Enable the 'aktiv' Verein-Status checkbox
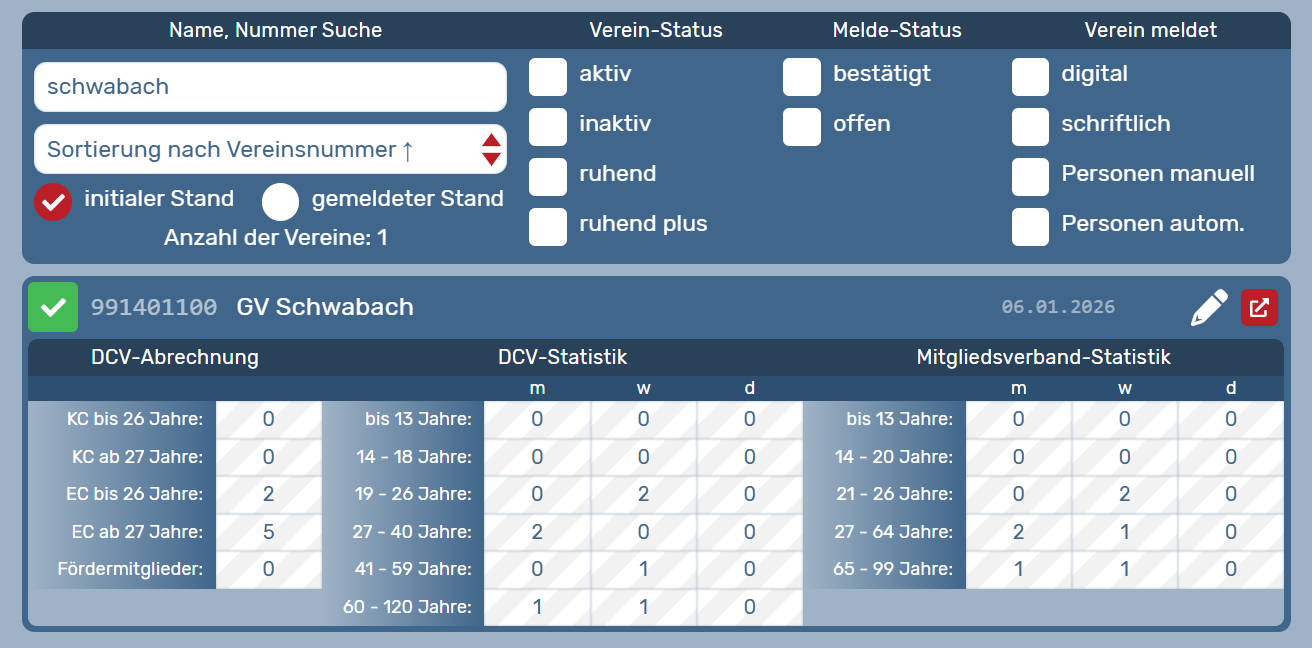1312x648 pixels. 548,77
